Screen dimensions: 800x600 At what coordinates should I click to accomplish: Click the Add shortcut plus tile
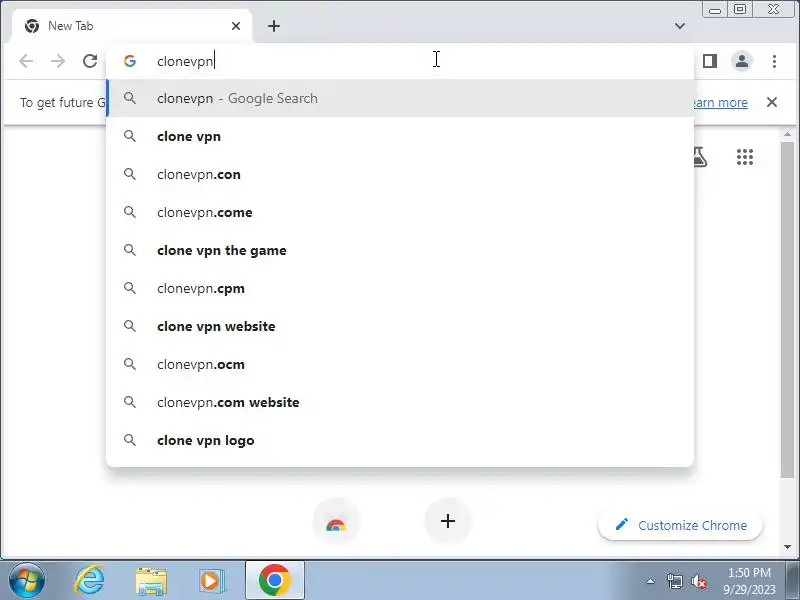pyautogui.click(x=447, y=521)
